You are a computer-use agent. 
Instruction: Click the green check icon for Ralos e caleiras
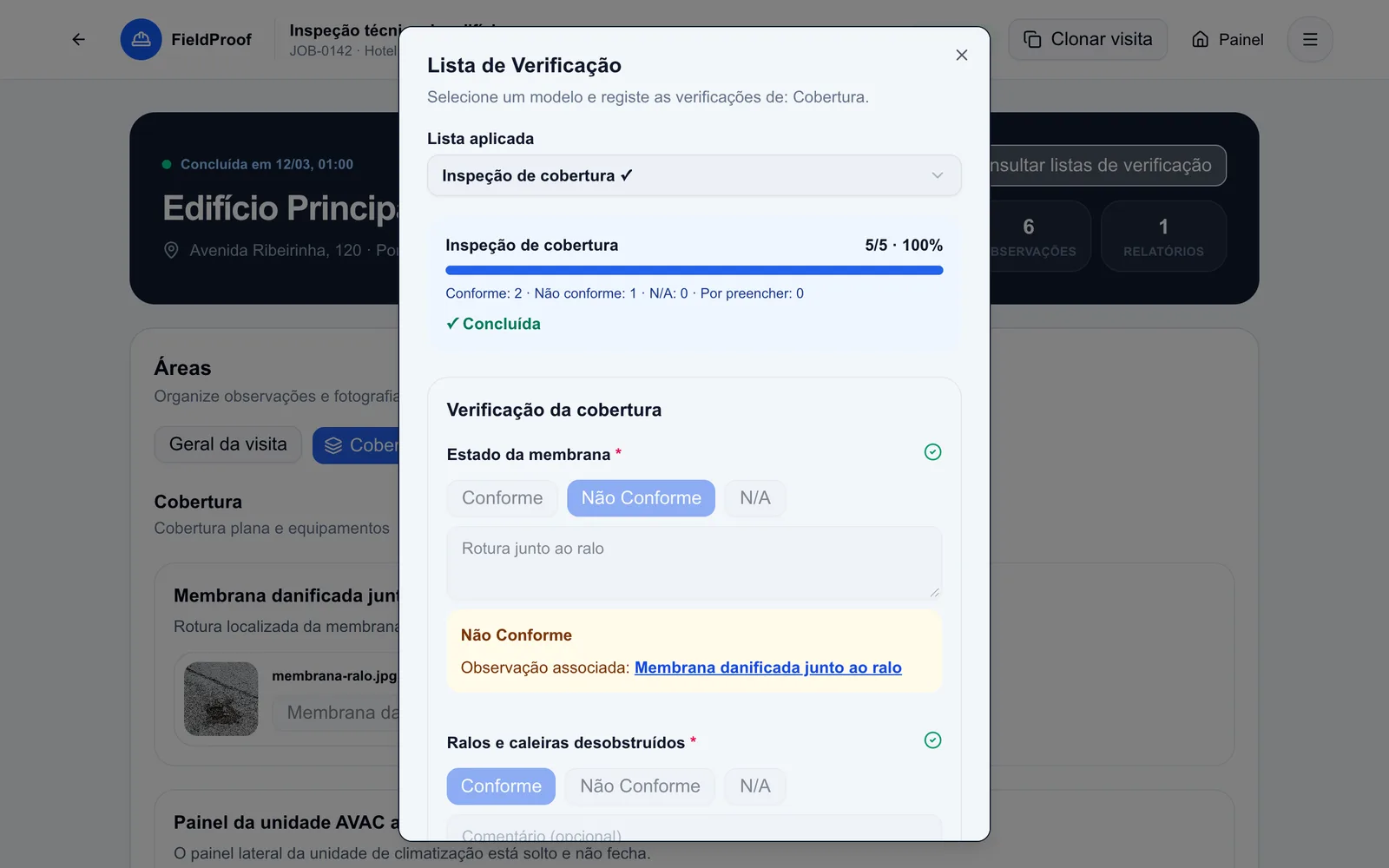point(932,740)
